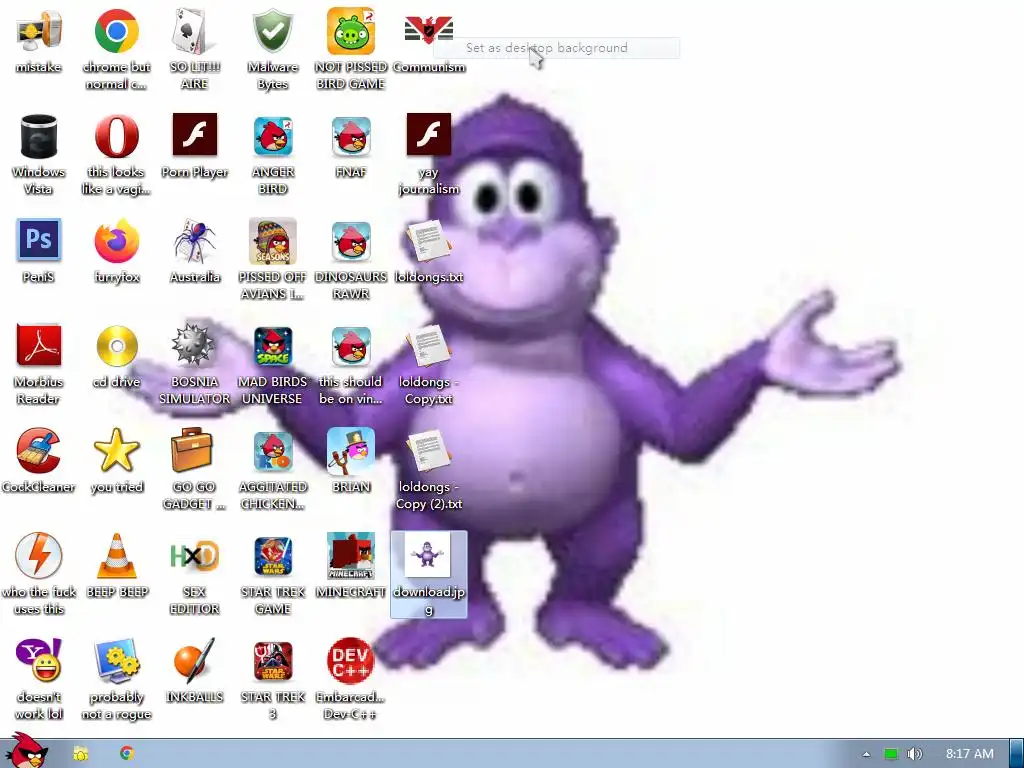Select the loldongs.txt file
1024x768 pixels.
[x=428, y=242]
